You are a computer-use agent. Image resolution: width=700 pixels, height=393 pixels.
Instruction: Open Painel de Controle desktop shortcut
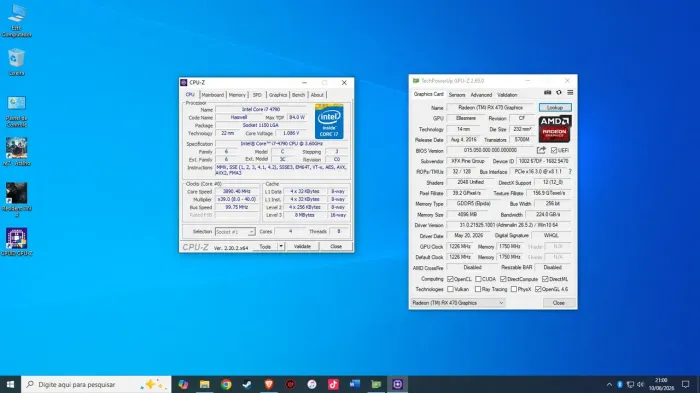pyautogui.click(x=17, y=112)
